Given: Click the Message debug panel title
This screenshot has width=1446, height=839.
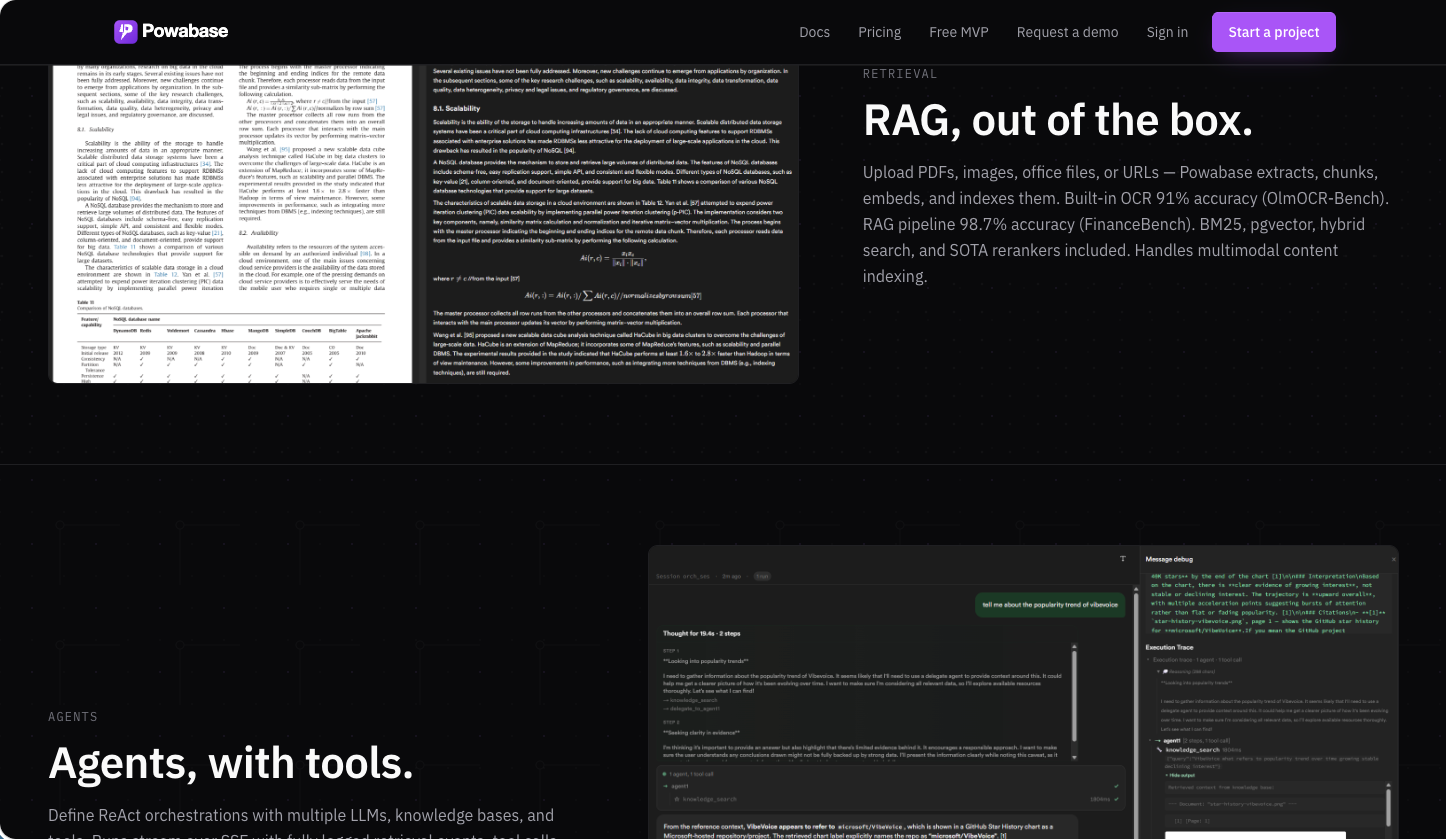Looking at the screenshot, I should click(1169, 559).
